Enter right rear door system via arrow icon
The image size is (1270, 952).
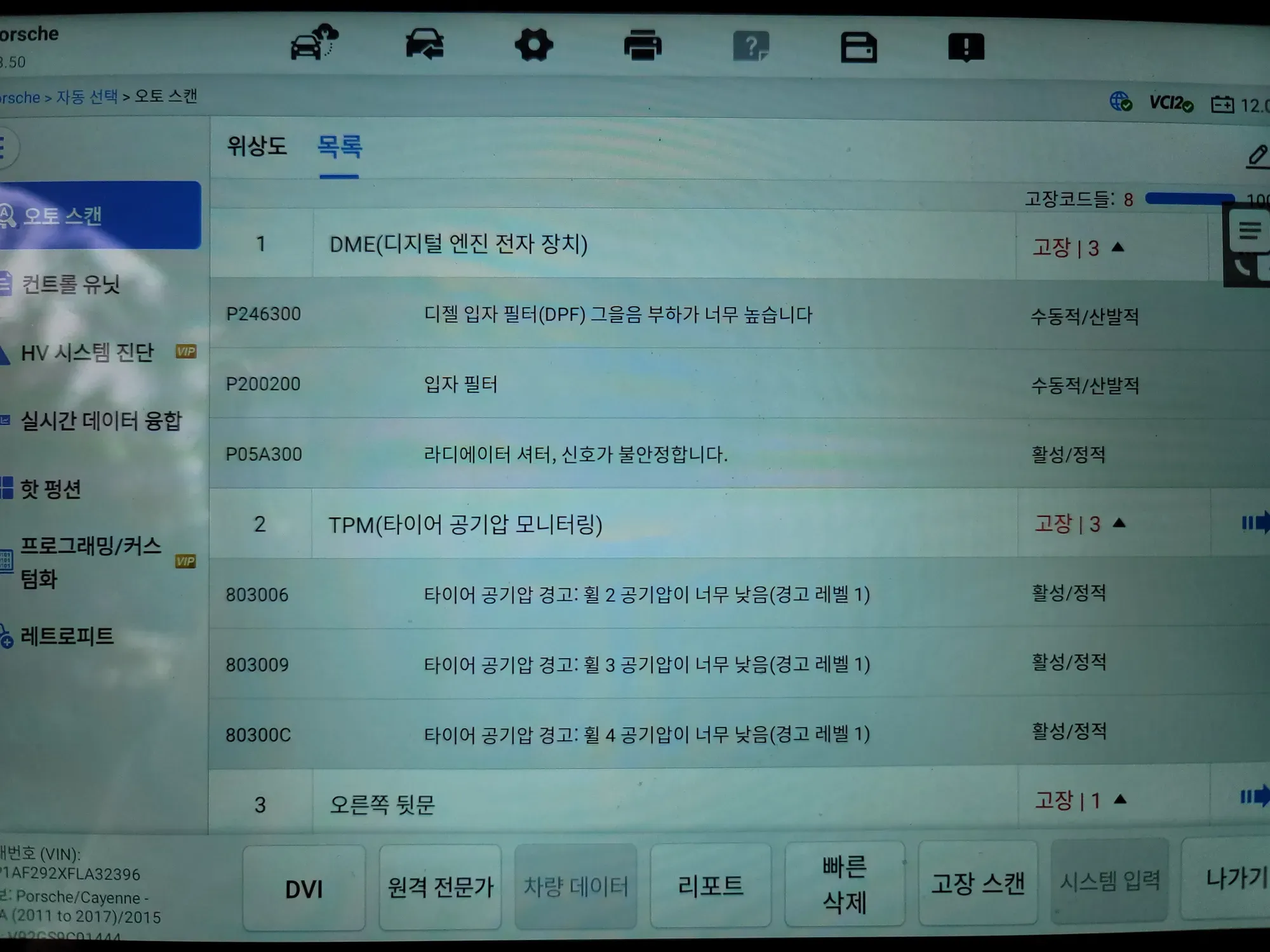1255,796
